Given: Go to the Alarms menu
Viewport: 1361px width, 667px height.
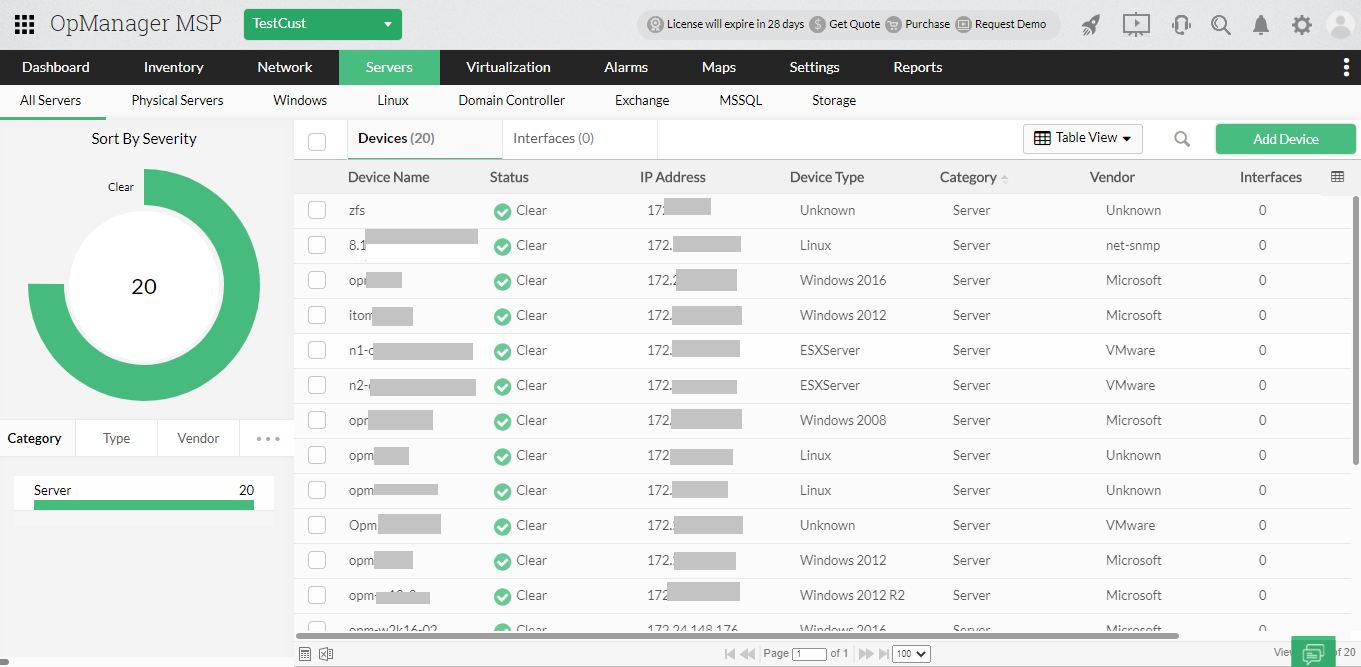Looking at the screenshot, I should [626, 67].
